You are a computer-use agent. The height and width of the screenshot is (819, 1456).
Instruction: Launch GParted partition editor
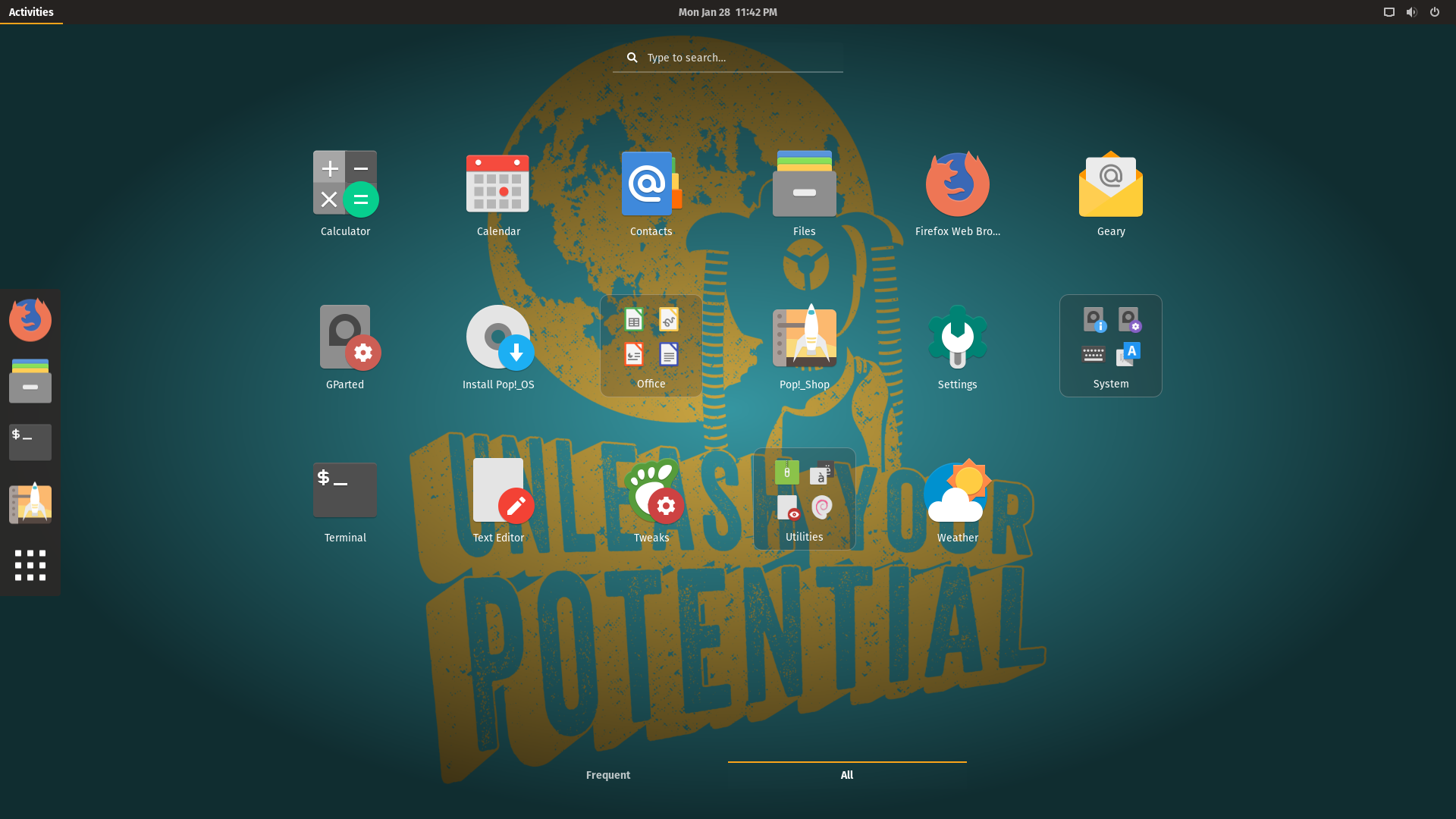pos(345,337)
